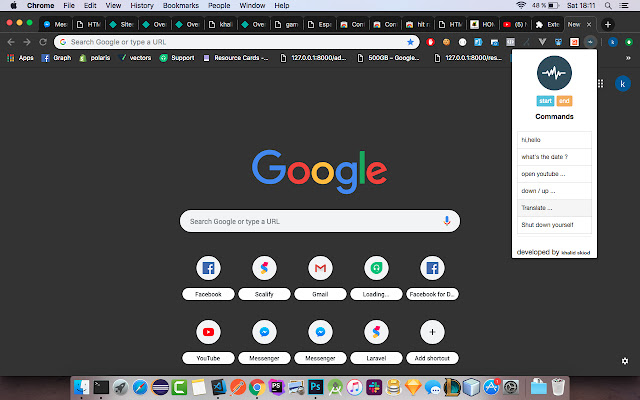This screenshot has height=400, width=640.
Task: Click the voice search microphone icon
Action: [x=447, y=221]
